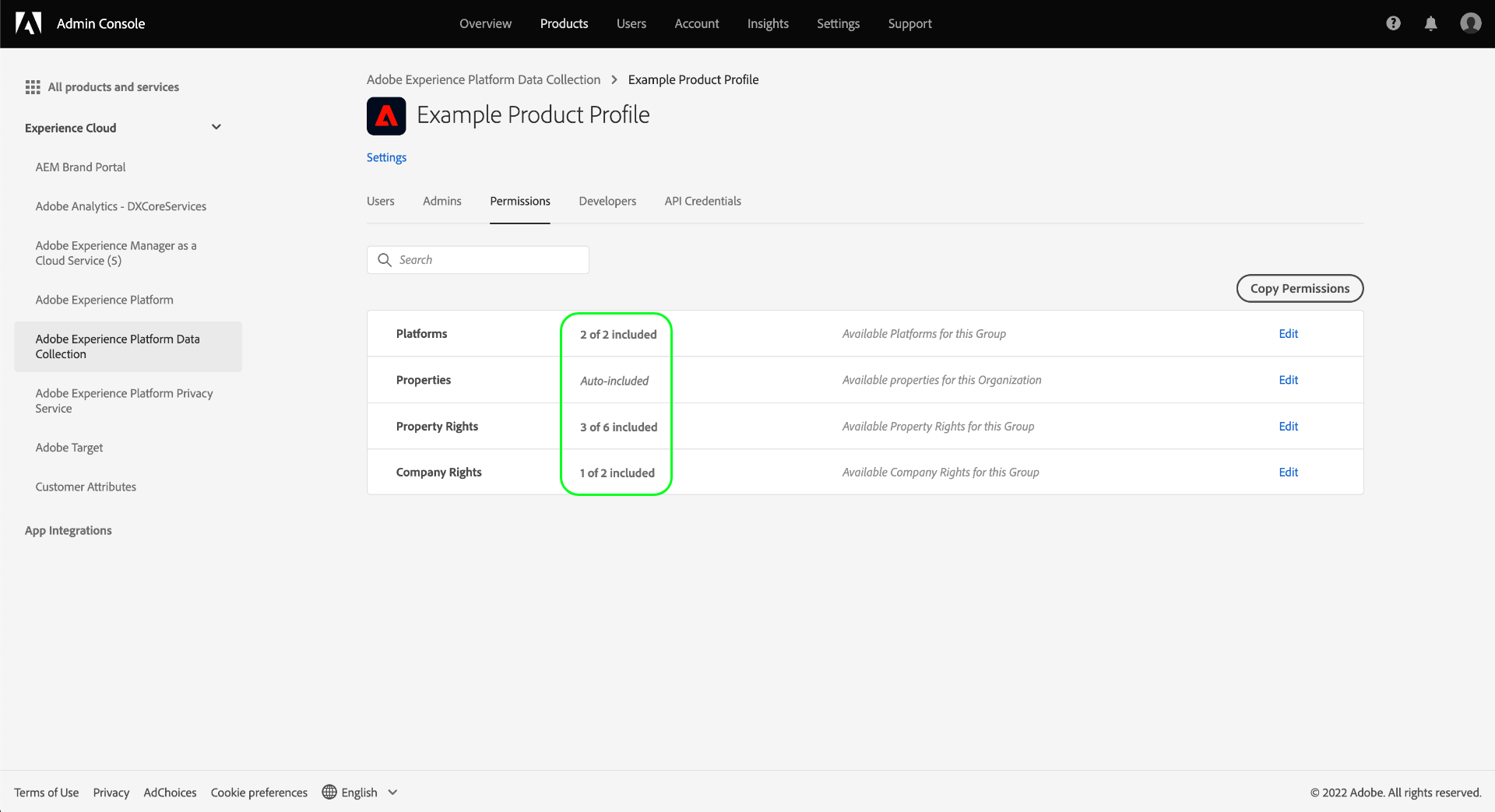1495x812 pixels.
Task: Open the Privacy footer link
Action: 111,793
